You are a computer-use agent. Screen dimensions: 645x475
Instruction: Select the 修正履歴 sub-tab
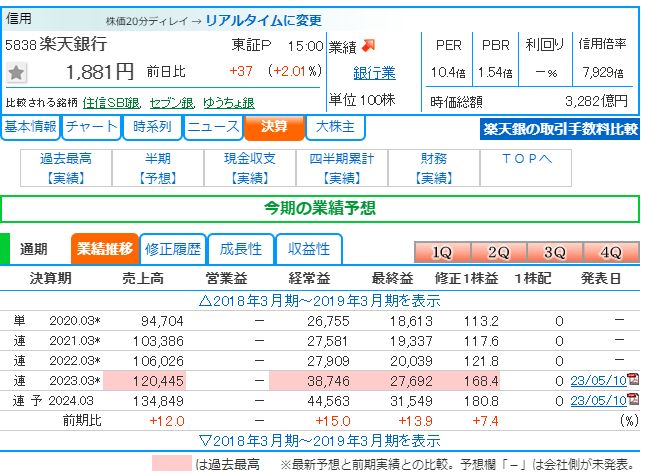tap(173, 249)
